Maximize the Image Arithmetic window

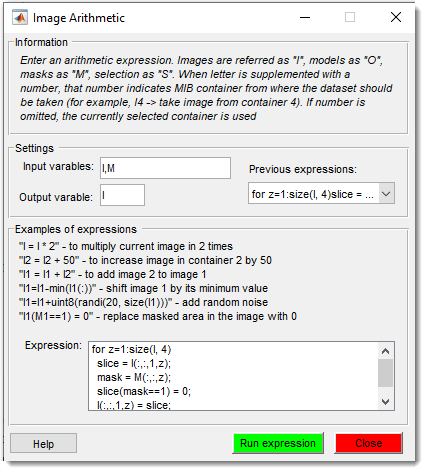(350, 17)
